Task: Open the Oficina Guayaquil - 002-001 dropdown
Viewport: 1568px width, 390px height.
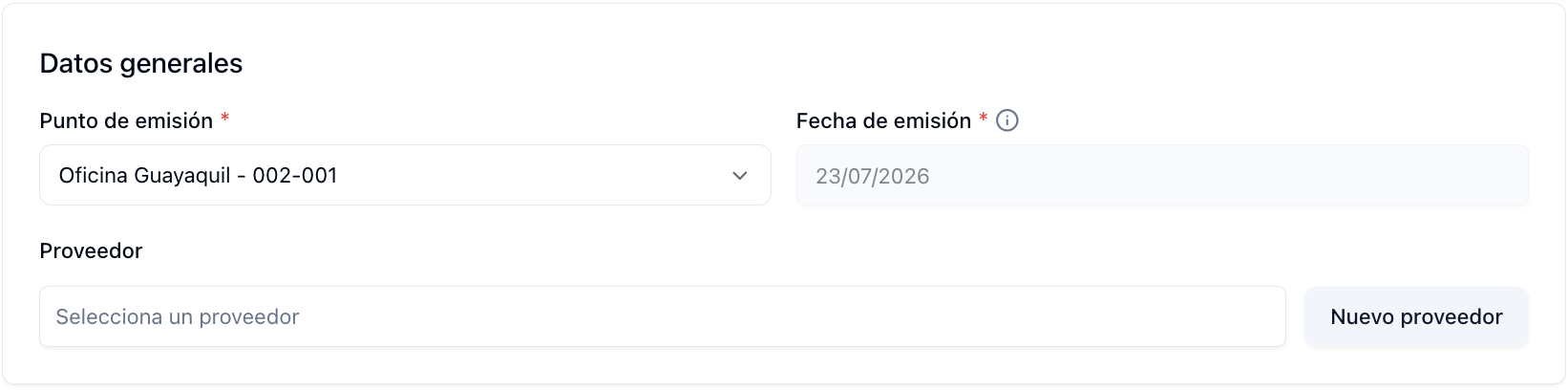Action: (405, 175)
